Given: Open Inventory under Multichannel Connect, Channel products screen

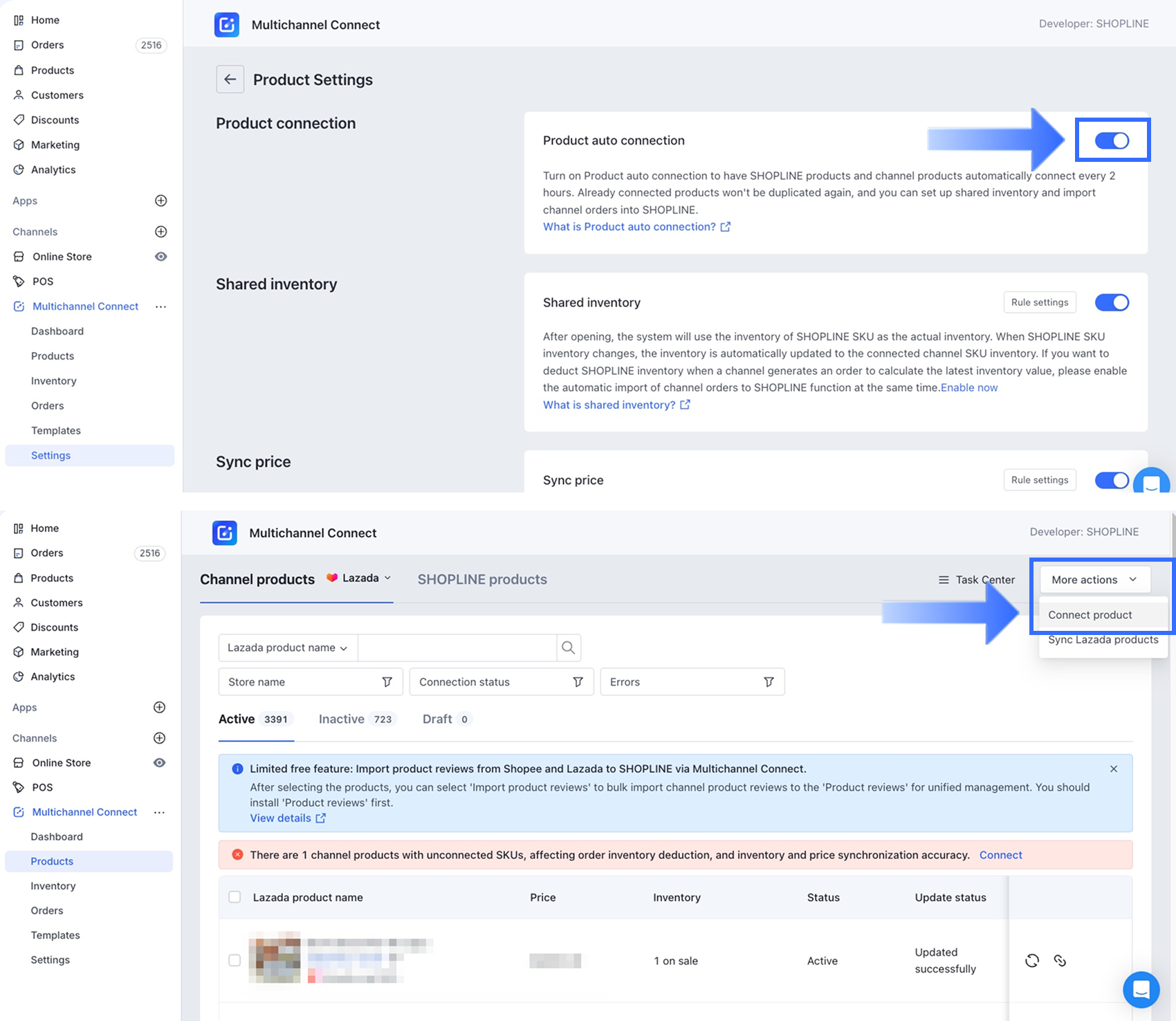Looking at the screenshot, I should (53, 886).
